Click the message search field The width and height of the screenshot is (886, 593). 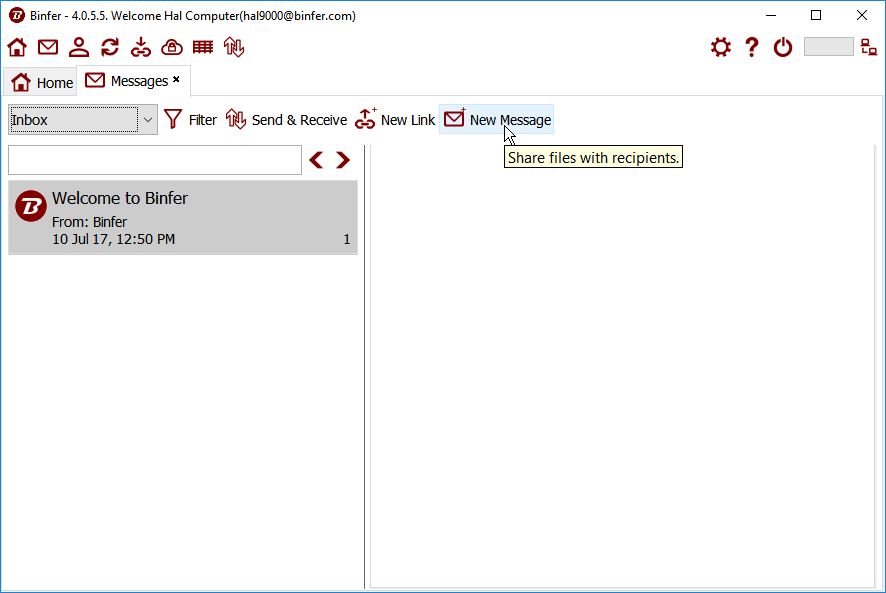pyautogui.click(x=155, y=160)
